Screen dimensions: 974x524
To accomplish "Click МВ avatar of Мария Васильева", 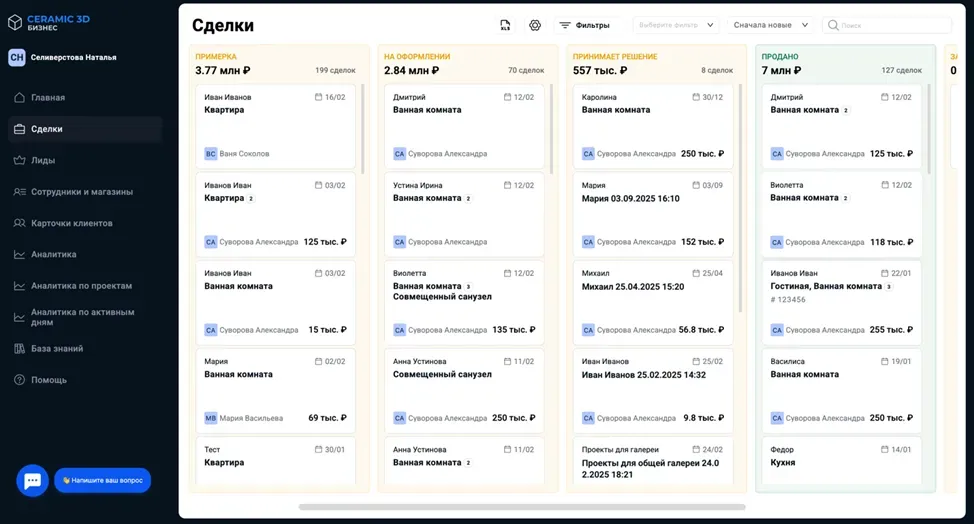I will tap(211, 418).
